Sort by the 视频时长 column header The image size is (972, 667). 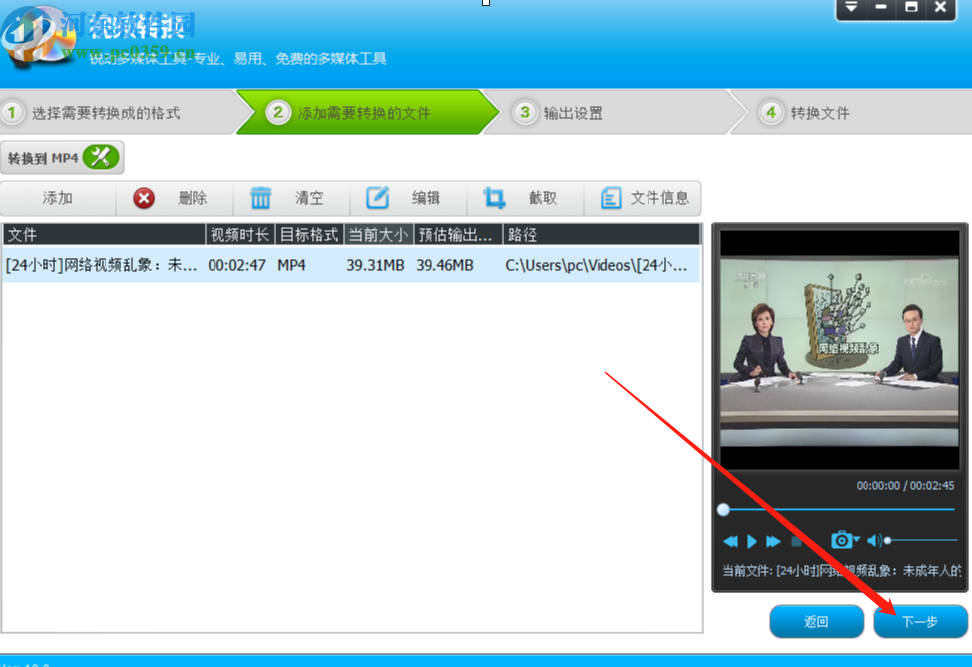pos(240,234)
